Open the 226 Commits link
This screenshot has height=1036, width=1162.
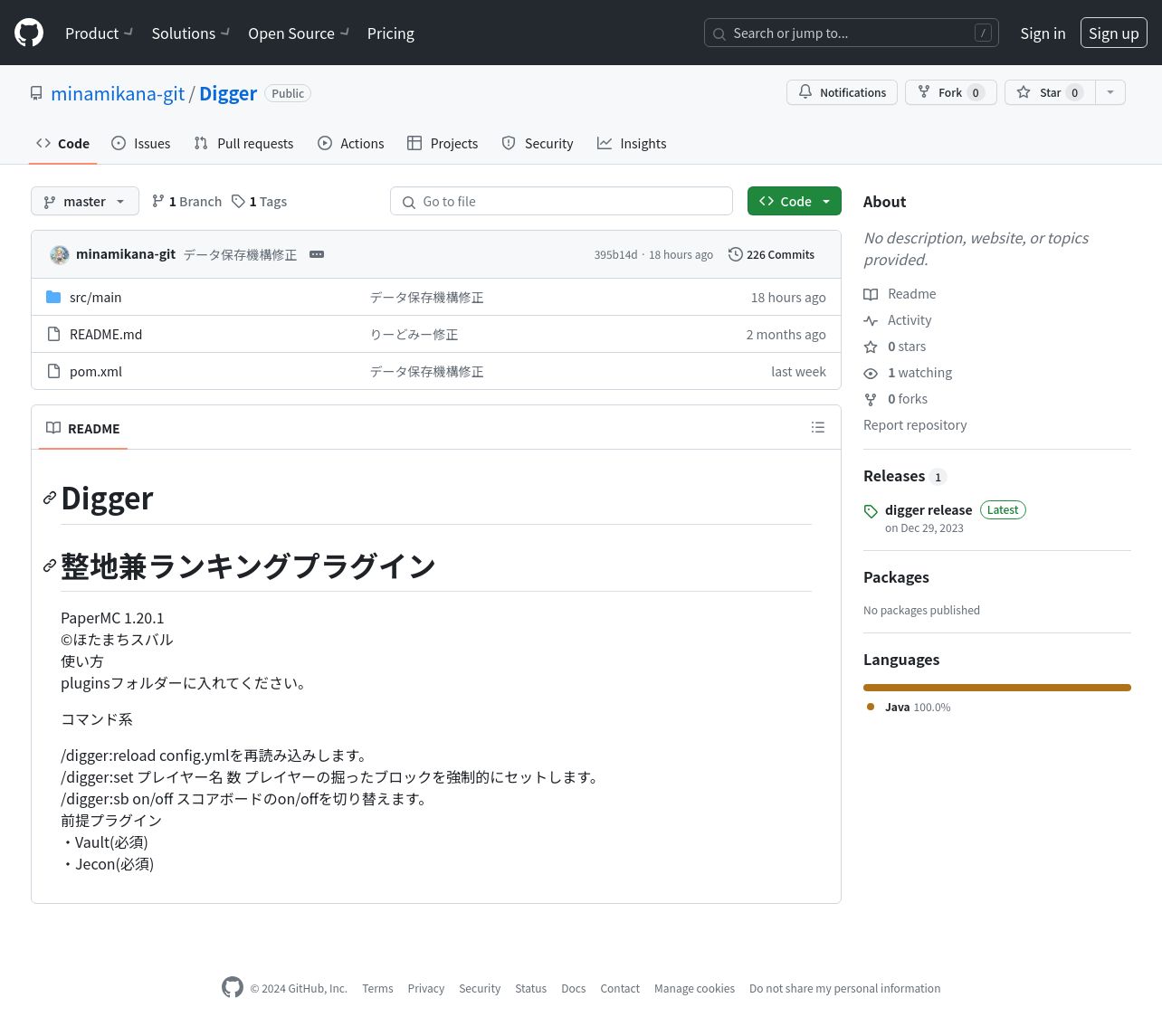click(x=771, y=254)
